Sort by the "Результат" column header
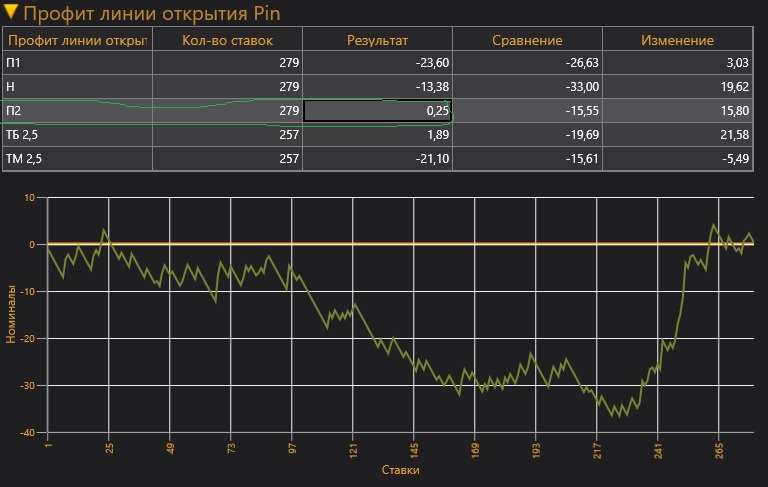 coord(377,40)
